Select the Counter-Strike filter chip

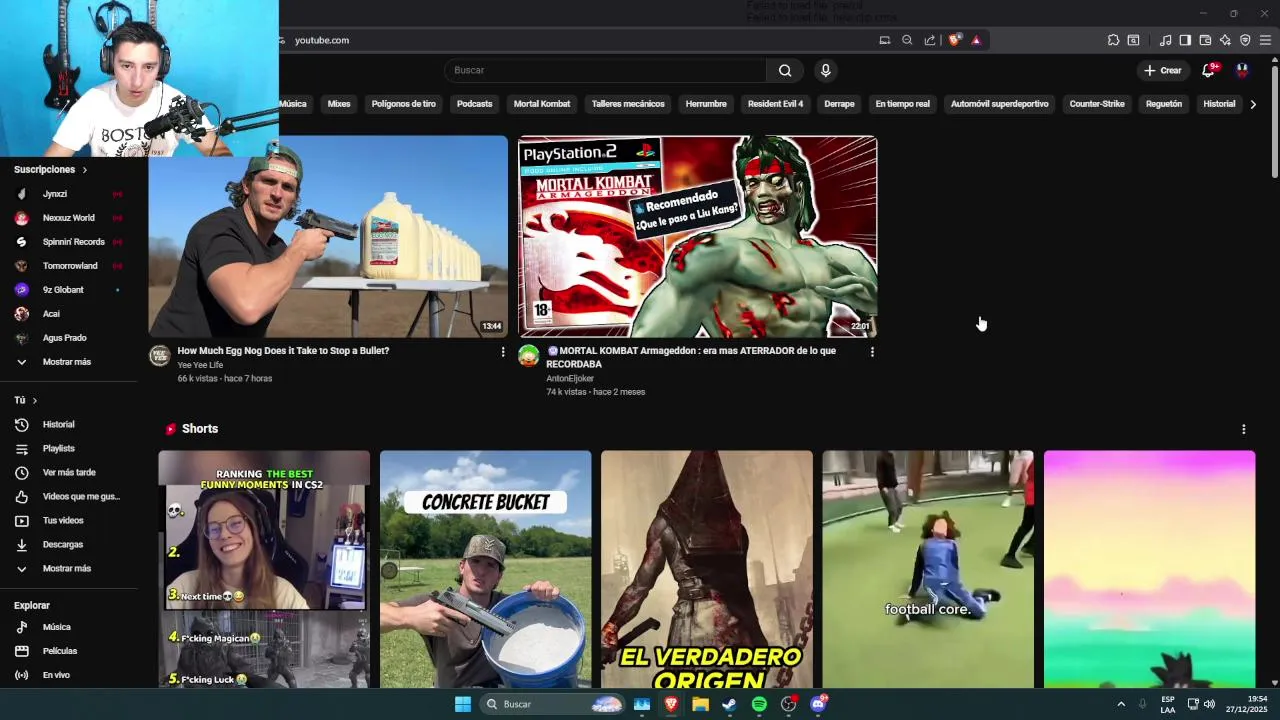[1097, 104]
